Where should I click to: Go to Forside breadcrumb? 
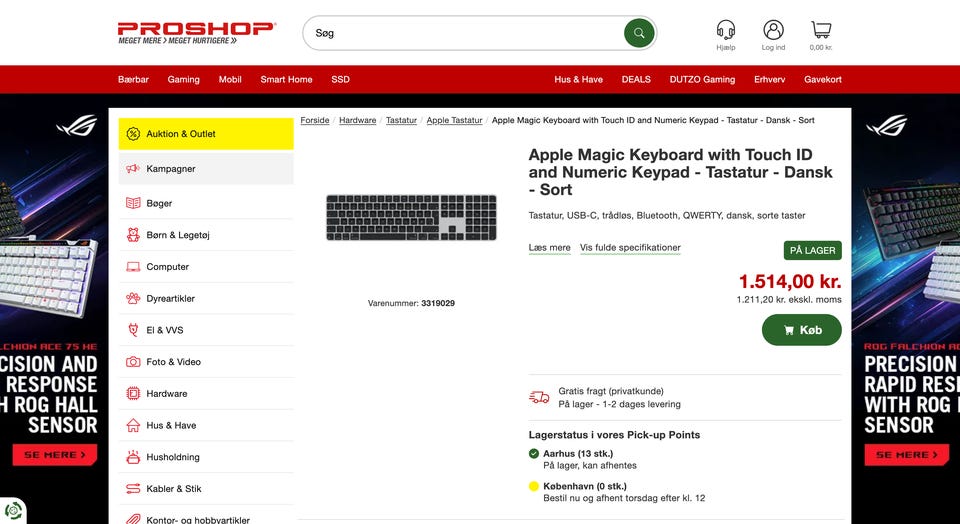pyautogui.click(x=315, y=120)
